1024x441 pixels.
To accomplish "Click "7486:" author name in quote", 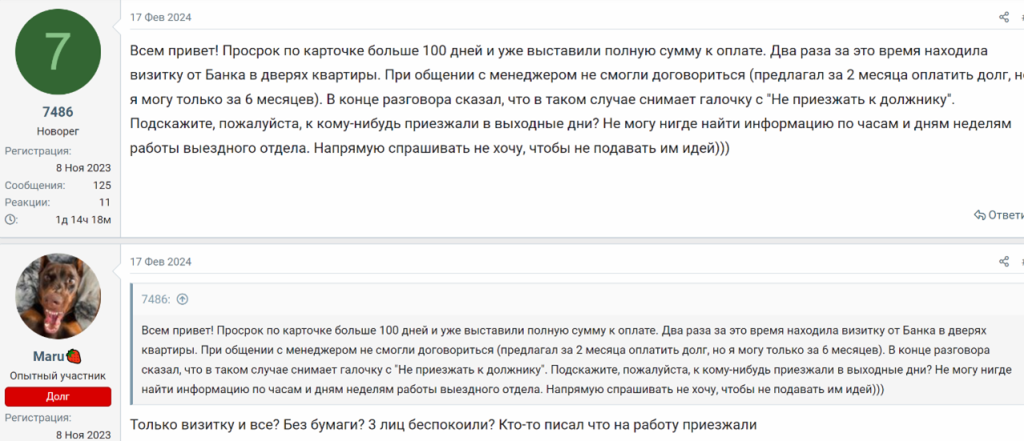I will (x=155, y=299).
